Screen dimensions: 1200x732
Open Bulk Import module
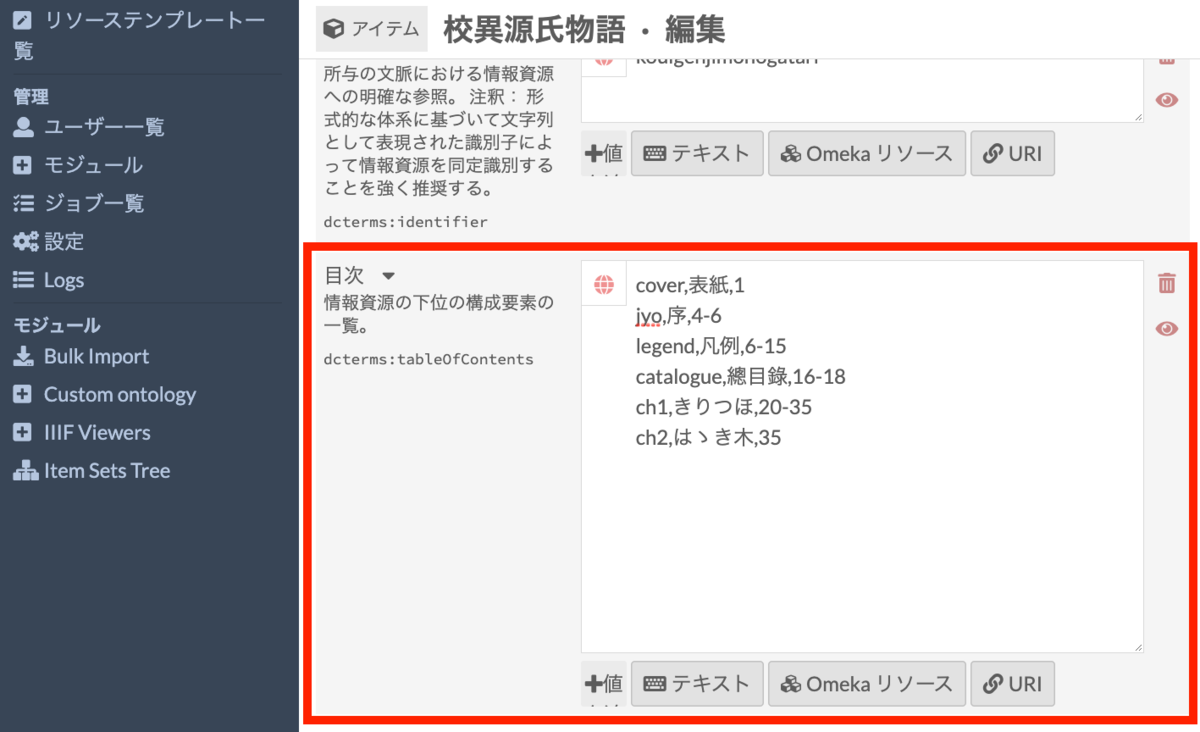click(x=96, y=356)
